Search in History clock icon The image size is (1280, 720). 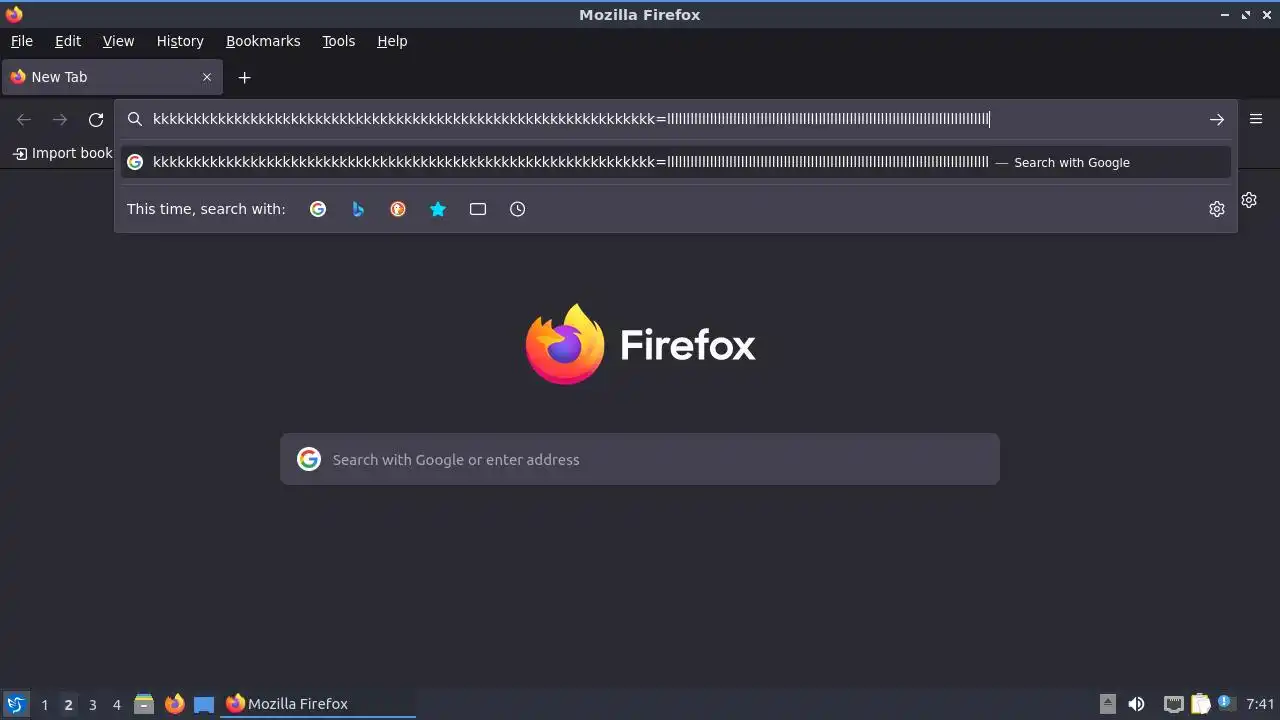pyautogui.click(x=518, y=209)
